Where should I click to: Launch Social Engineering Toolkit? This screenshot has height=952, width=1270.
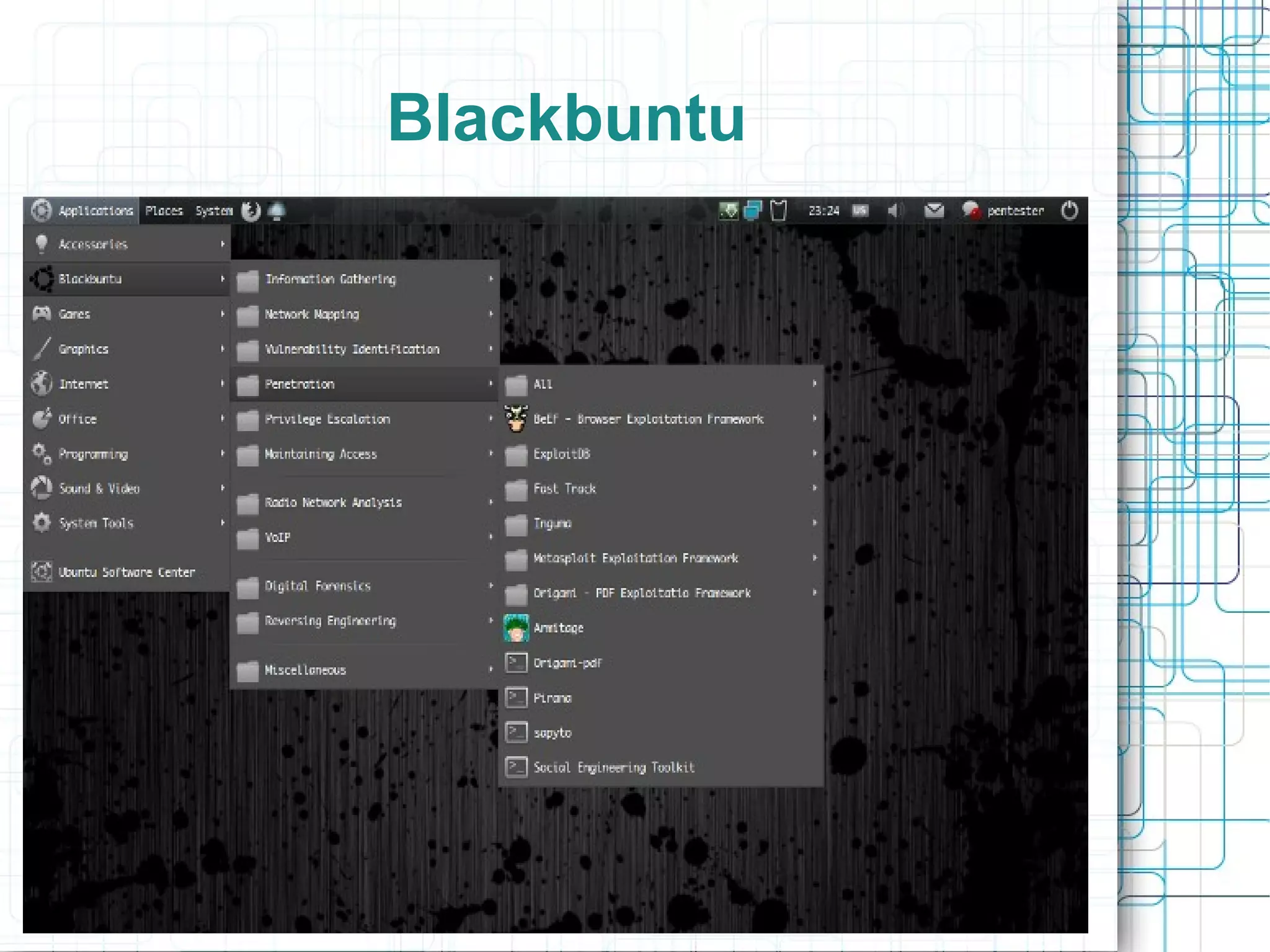[661, 767]
